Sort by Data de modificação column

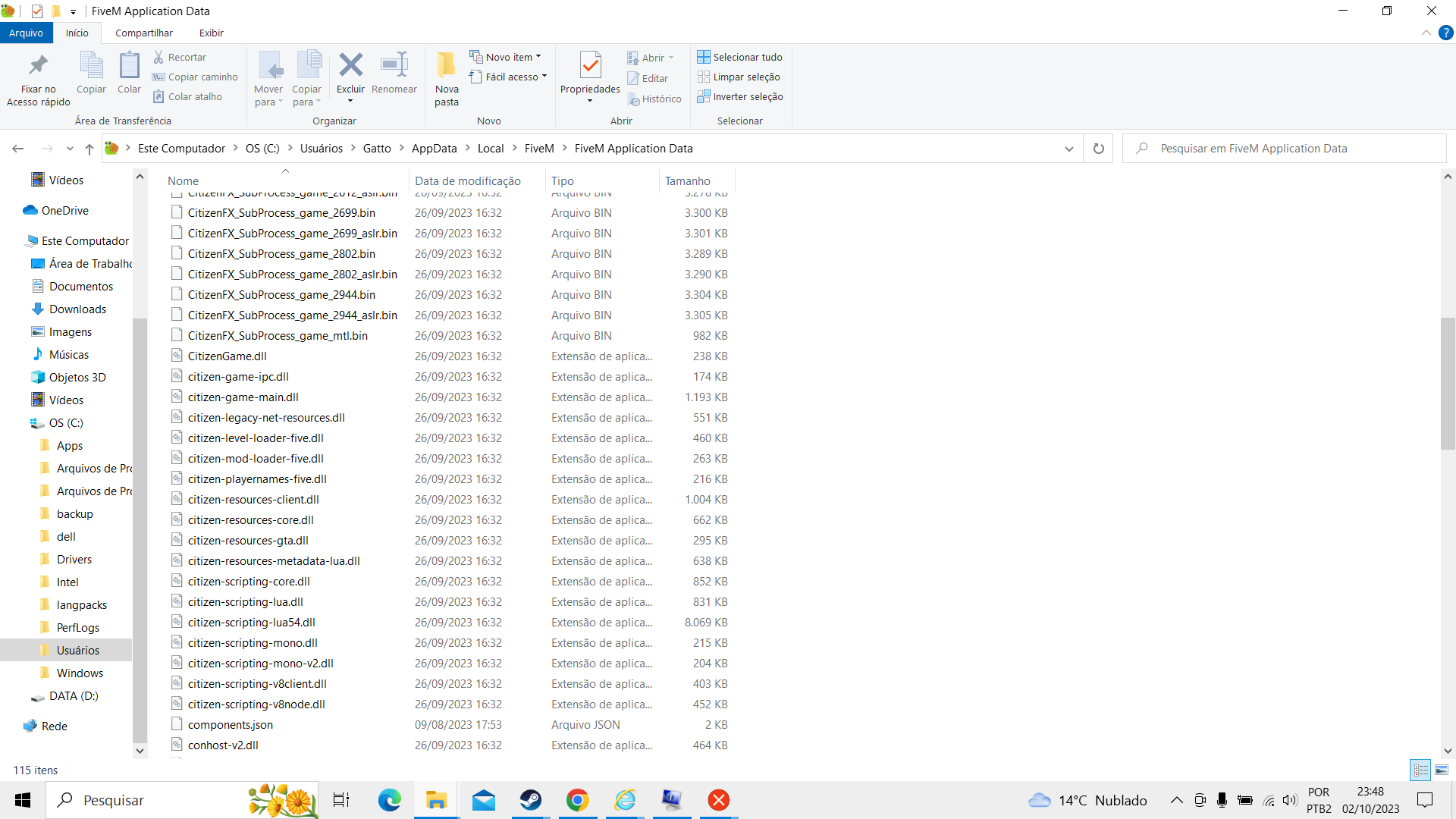(x=468, y=180)
